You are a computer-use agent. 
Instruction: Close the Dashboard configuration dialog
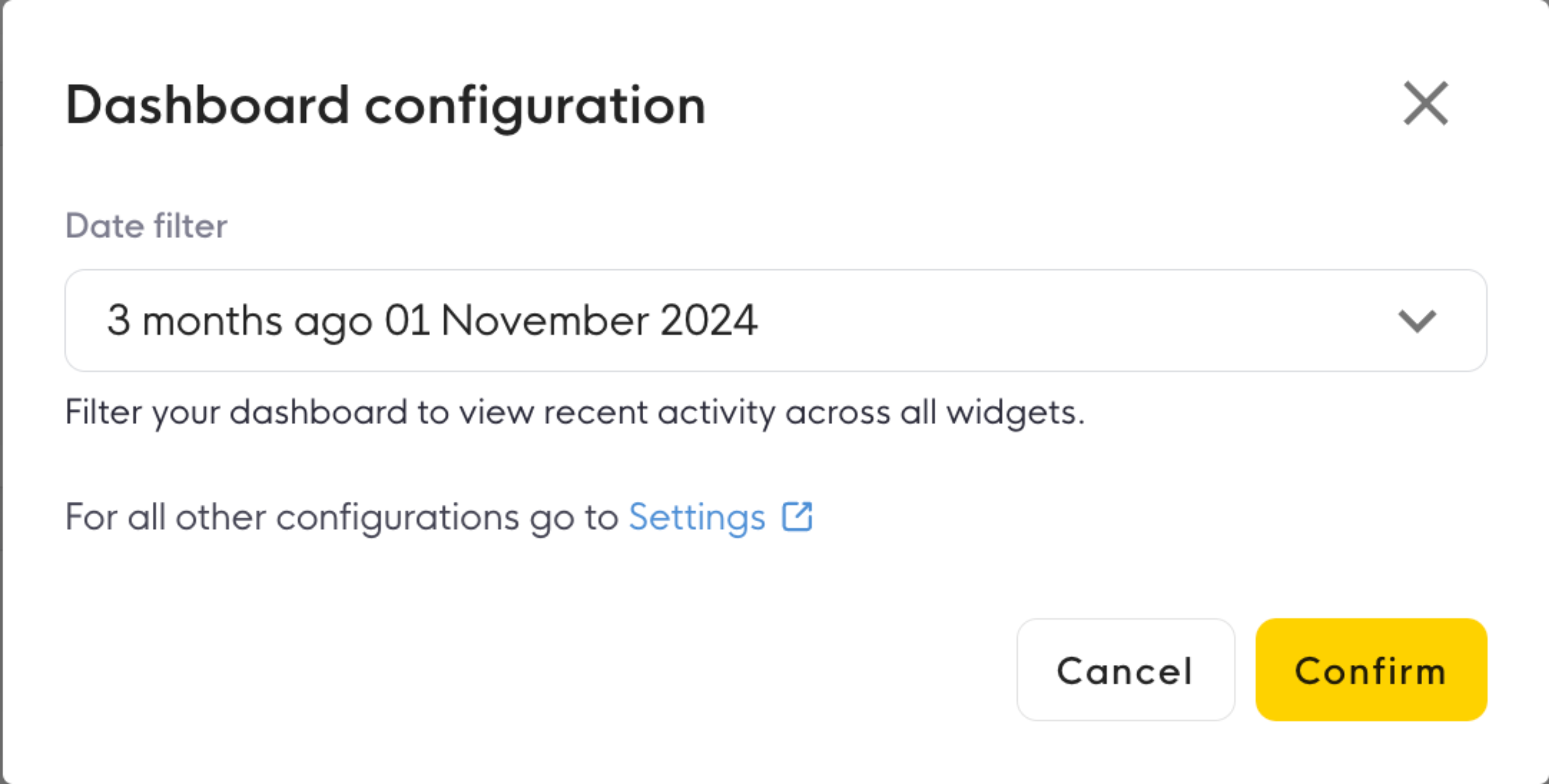(1425, 104)
